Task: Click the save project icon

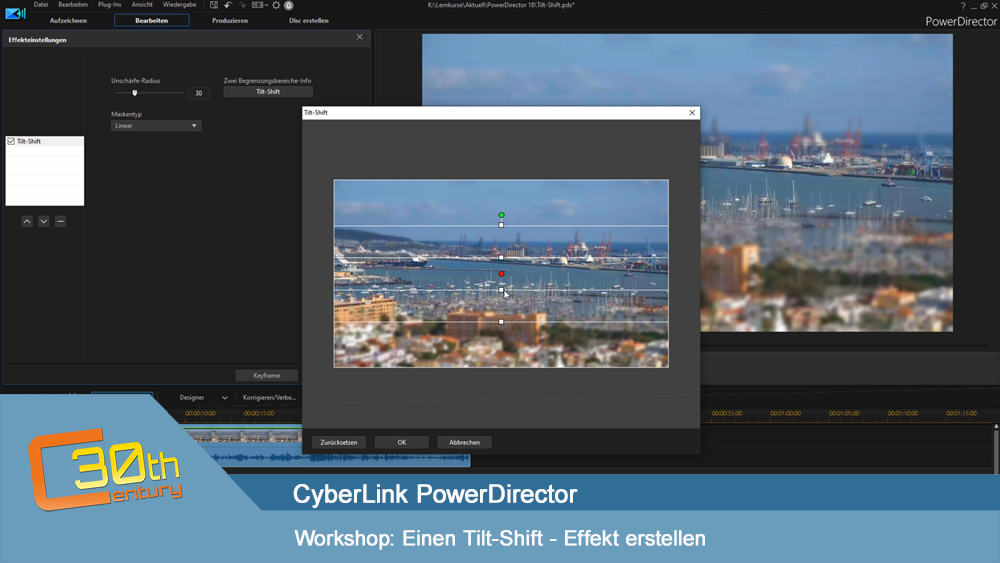Action: (214, 5)
